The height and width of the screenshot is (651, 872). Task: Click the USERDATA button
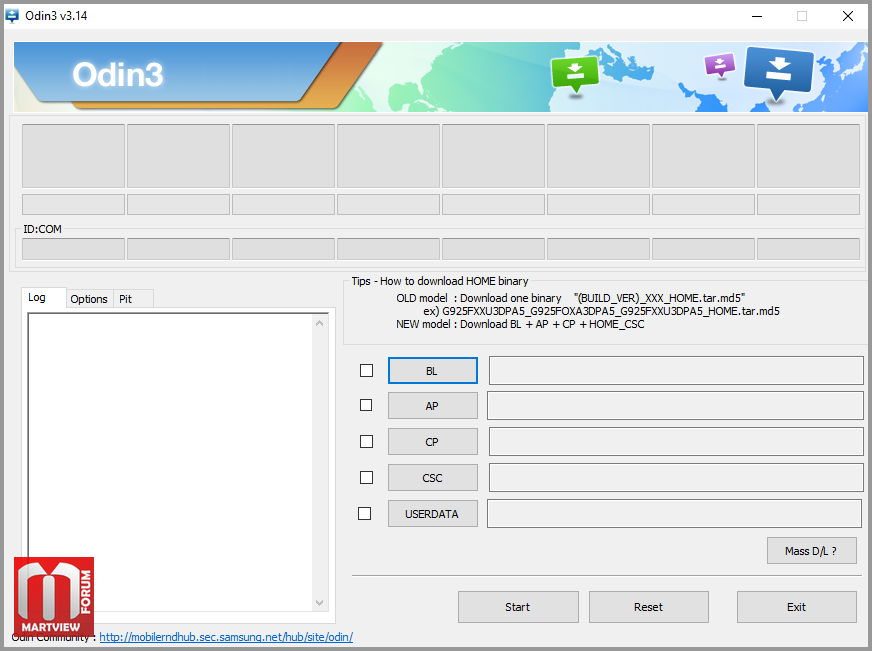coord(433,514)
